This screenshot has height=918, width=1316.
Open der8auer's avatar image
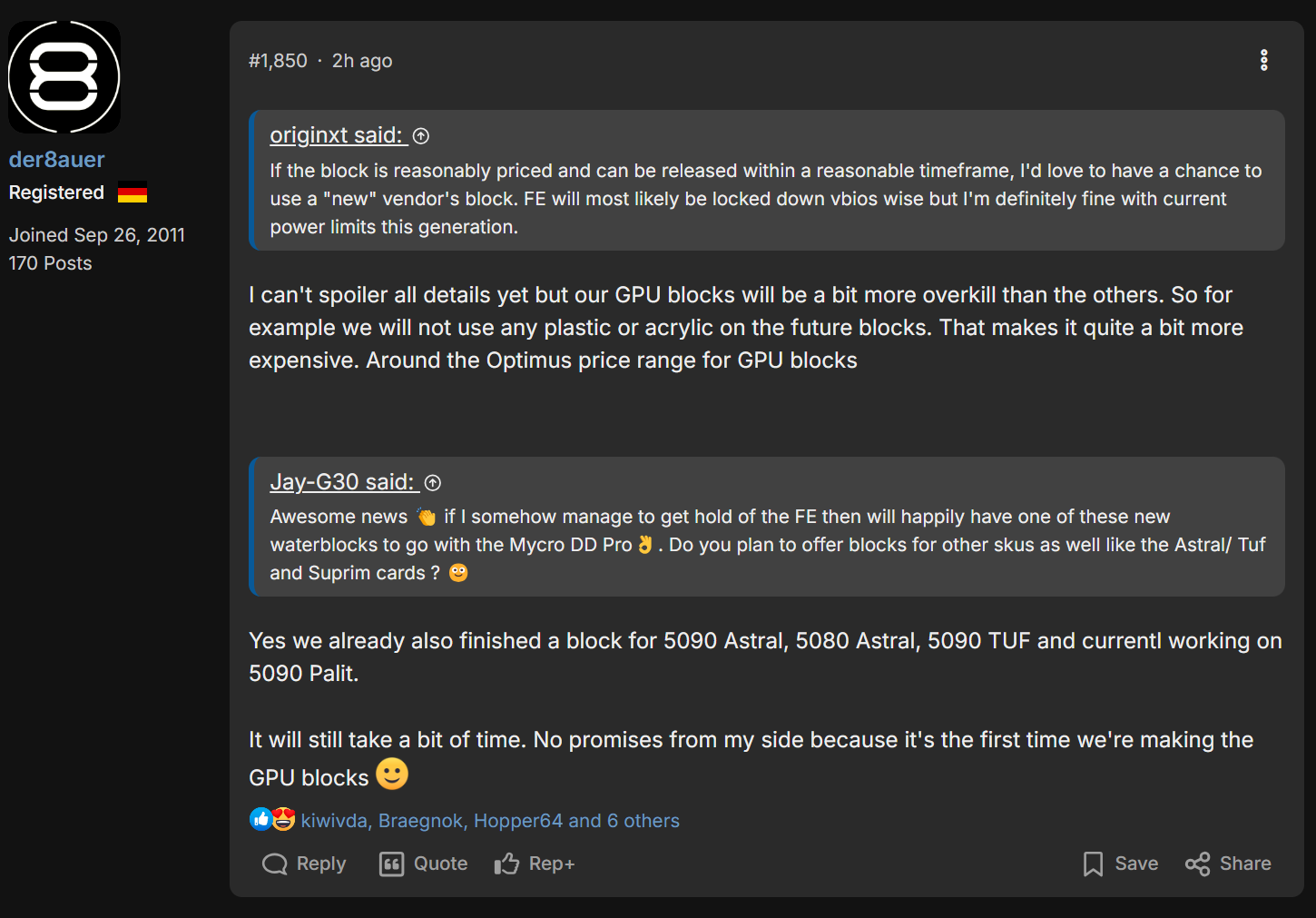tap(64, 77)
